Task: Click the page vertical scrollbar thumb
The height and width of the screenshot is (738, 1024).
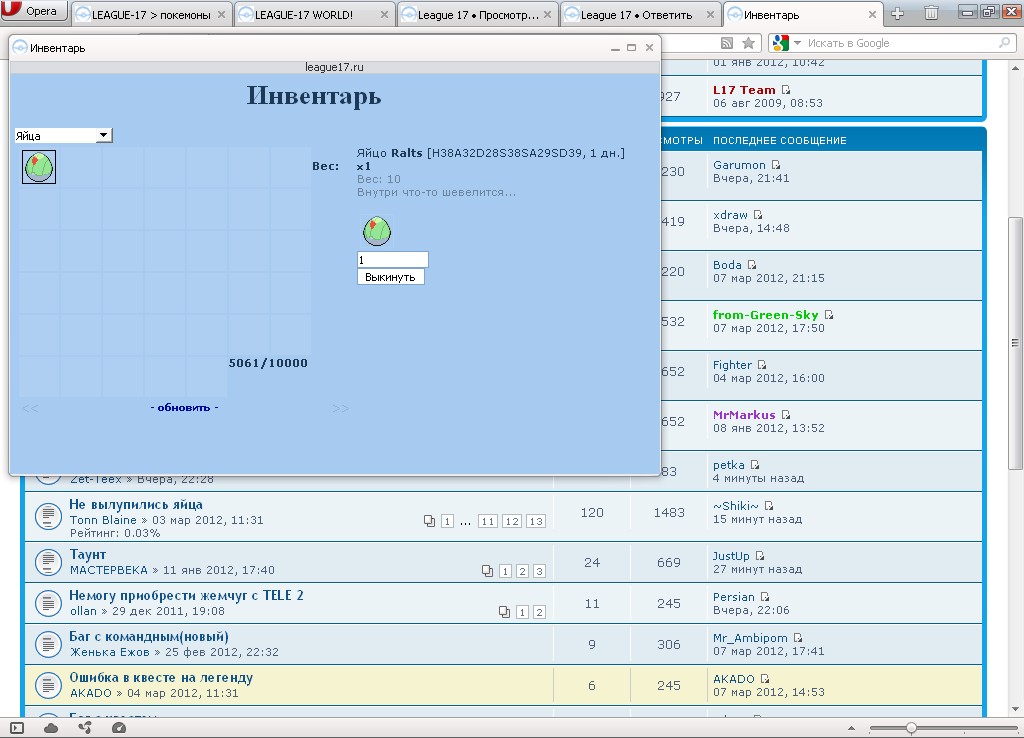Action: 1015,343
